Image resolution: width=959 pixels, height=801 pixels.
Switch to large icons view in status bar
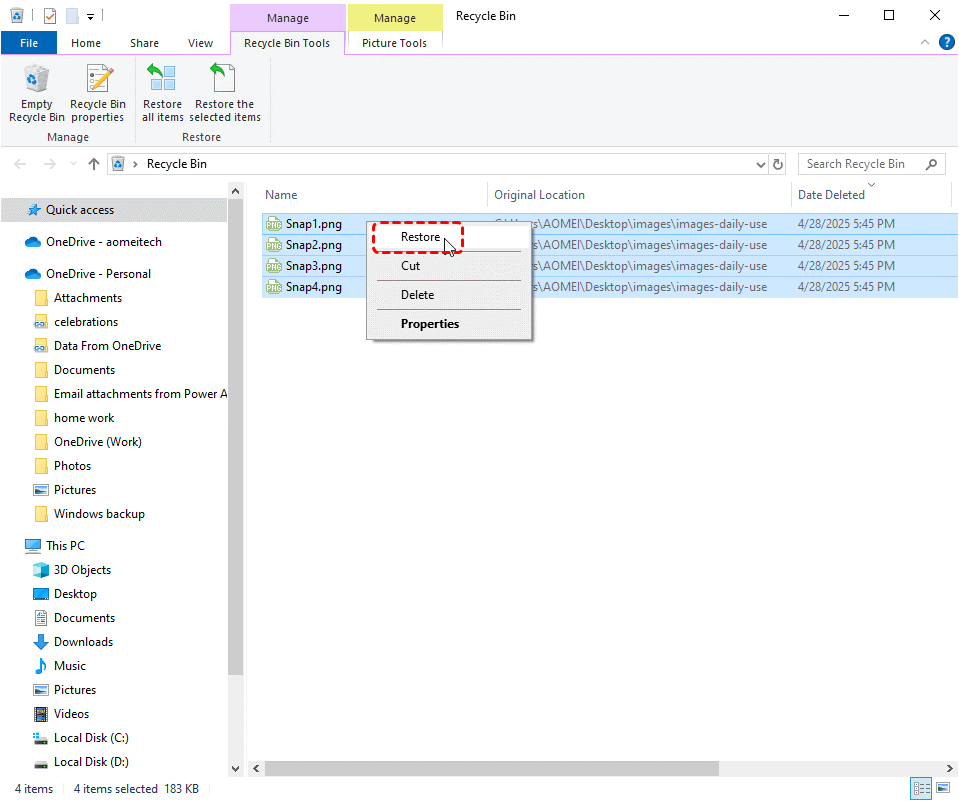pos(943,789)
